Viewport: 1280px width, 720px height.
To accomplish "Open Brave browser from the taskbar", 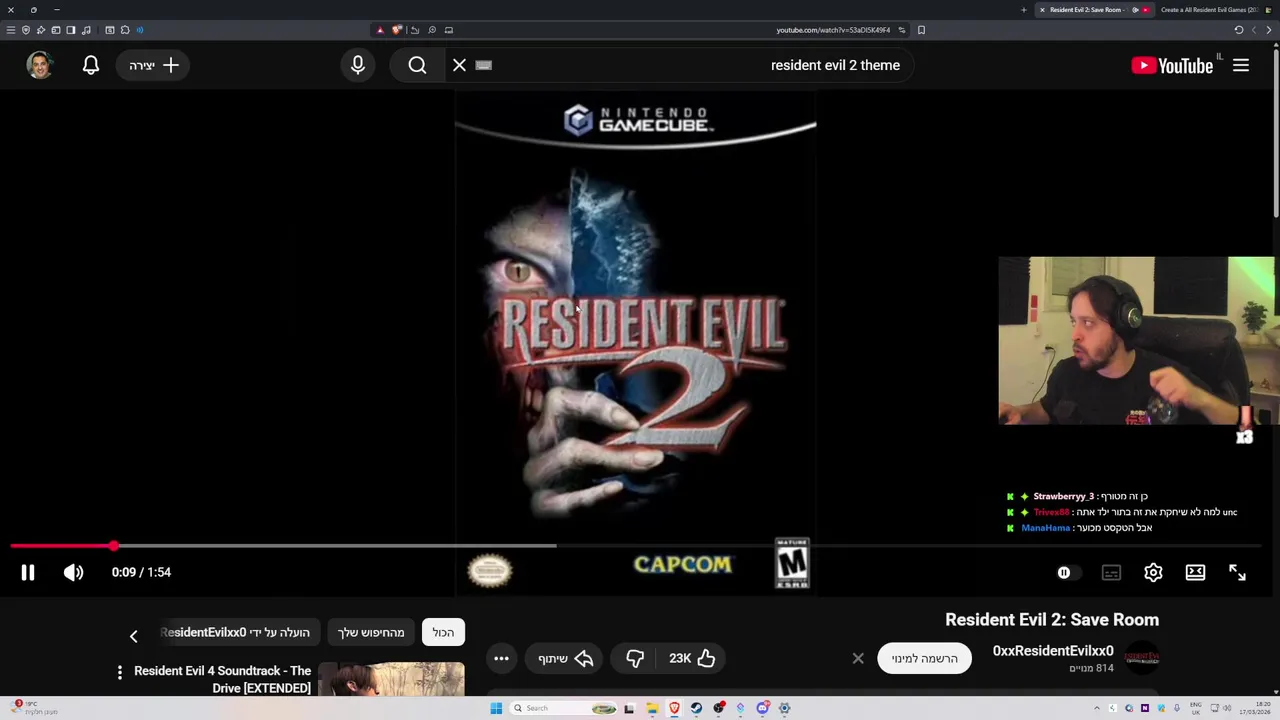I will (x=674, y=708).
